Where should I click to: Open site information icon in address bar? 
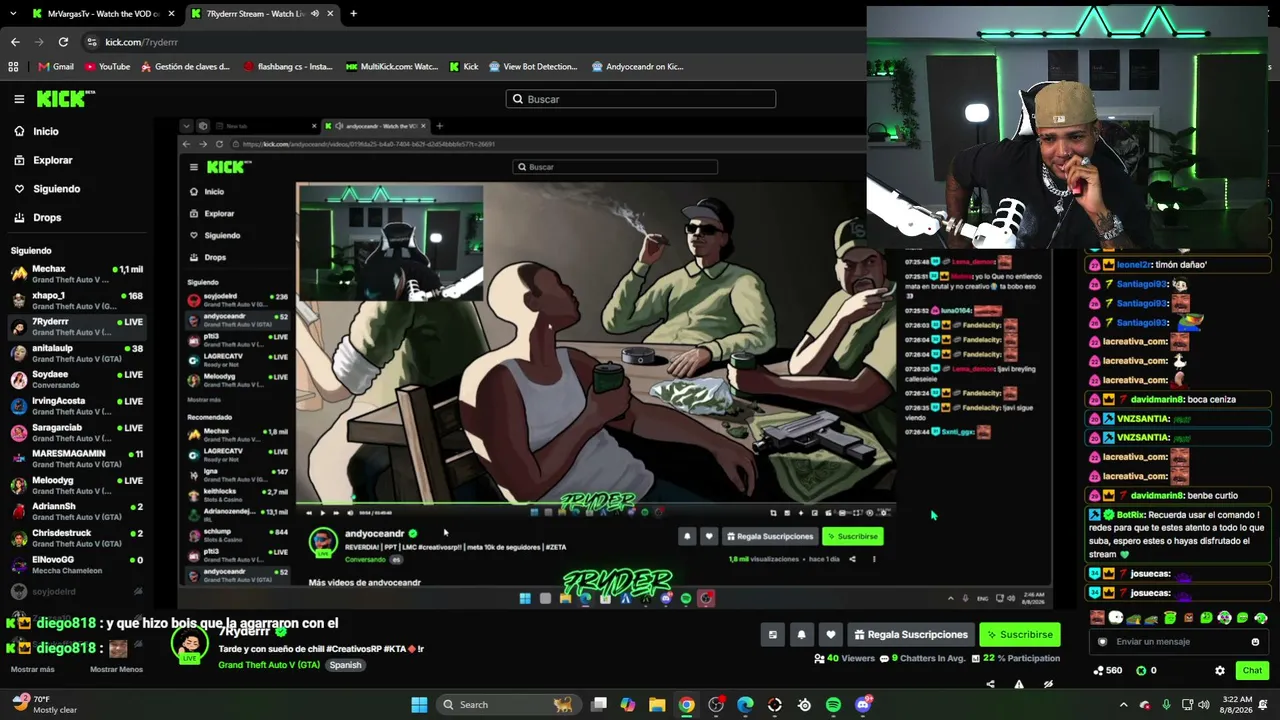click(x=92, y=42)
